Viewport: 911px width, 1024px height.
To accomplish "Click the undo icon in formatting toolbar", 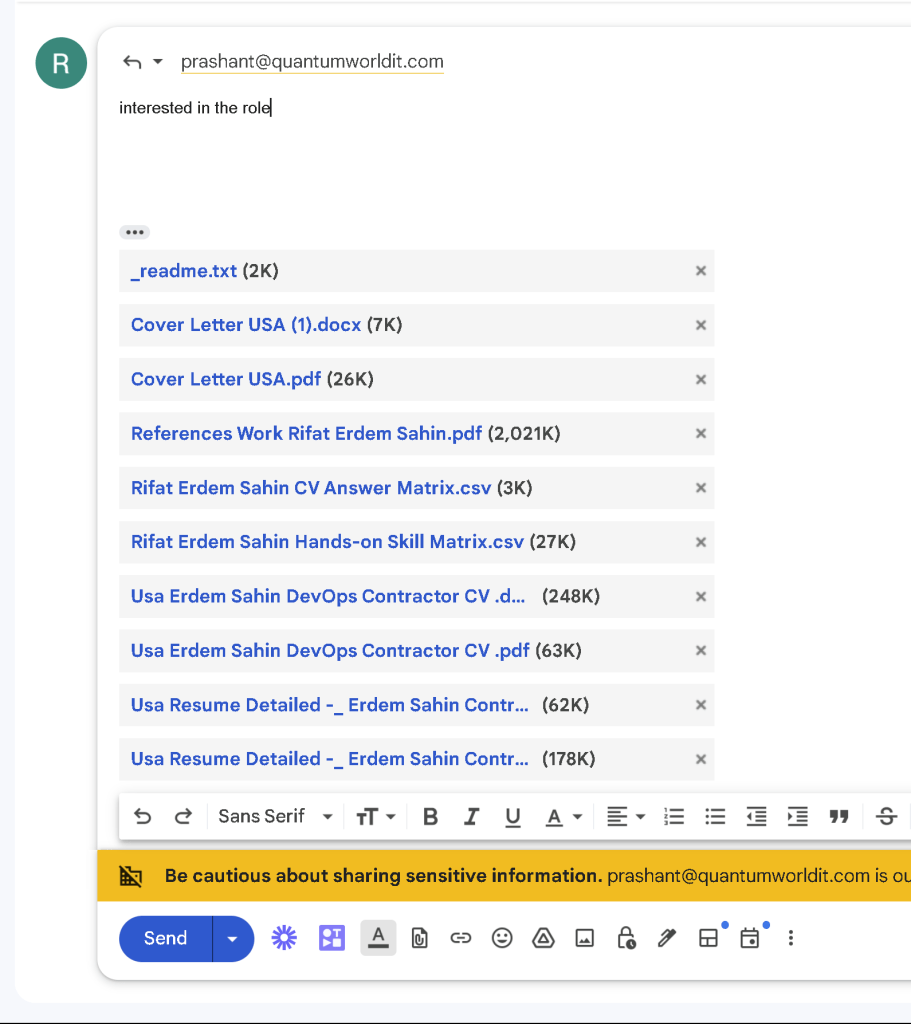I will pos(142,816).
